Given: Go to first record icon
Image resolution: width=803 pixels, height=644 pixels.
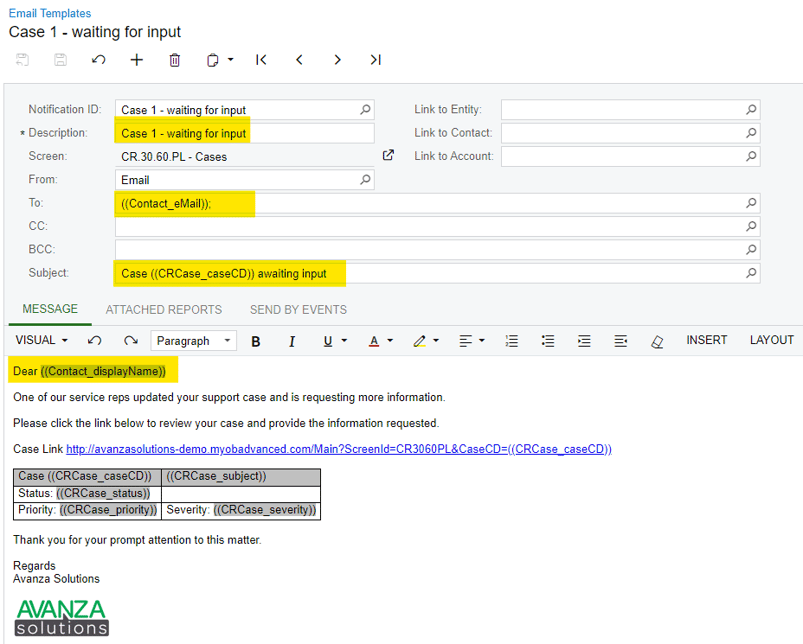Looking at the screenshot, I should point(261,60).
